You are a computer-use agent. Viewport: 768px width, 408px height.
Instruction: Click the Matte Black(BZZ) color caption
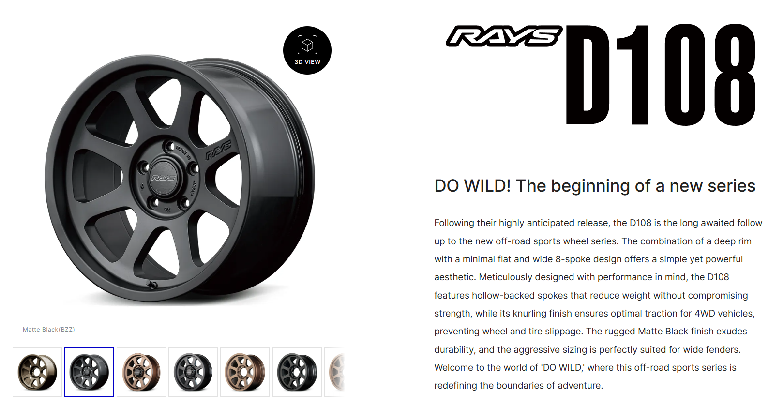point(48,330)
